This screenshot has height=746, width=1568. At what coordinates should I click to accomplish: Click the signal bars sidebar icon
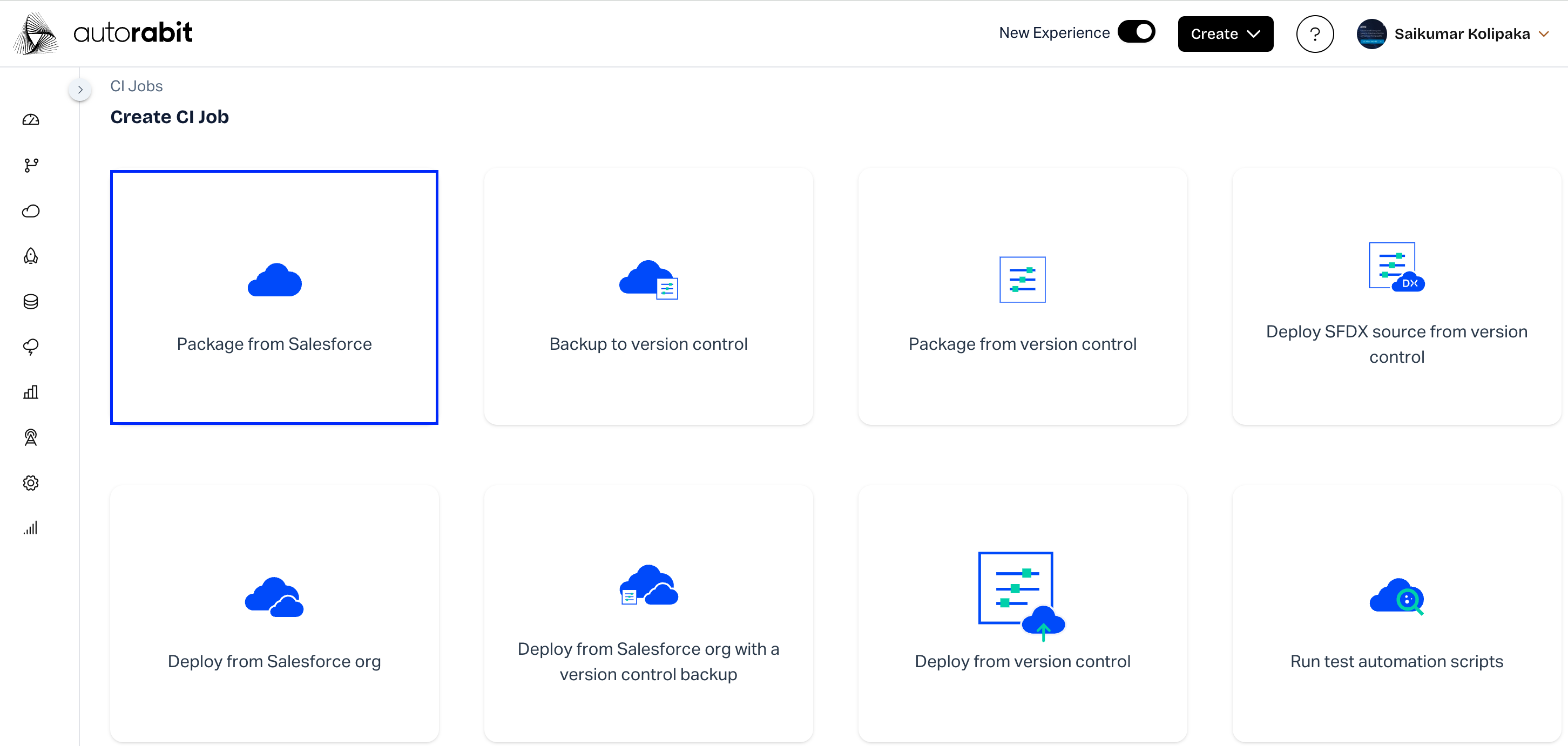tap(30, 527)
